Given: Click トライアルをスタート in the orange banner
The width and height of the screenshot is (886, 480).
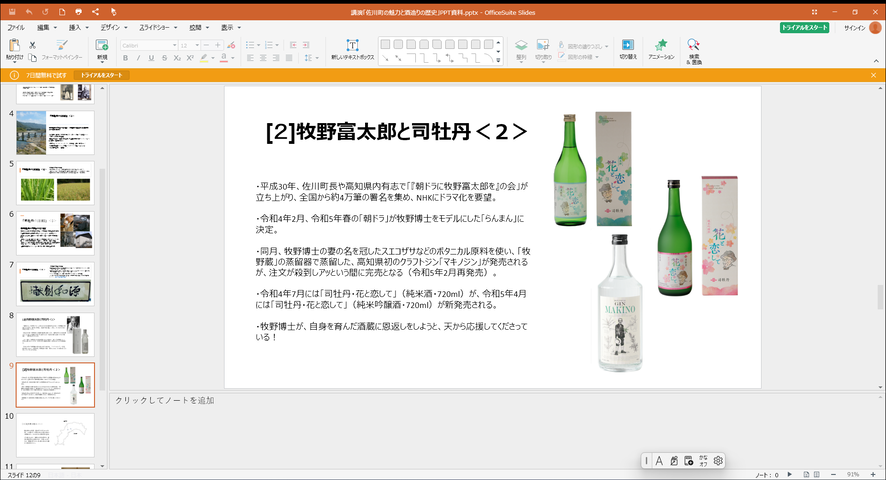Looking at the screenshot, I should point(102,75).
